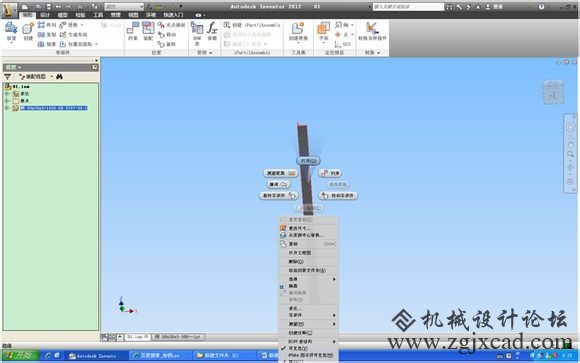Open the color style dropdown in the quick access toolbar
The image size is (580, 363).
tap(124, 7)
